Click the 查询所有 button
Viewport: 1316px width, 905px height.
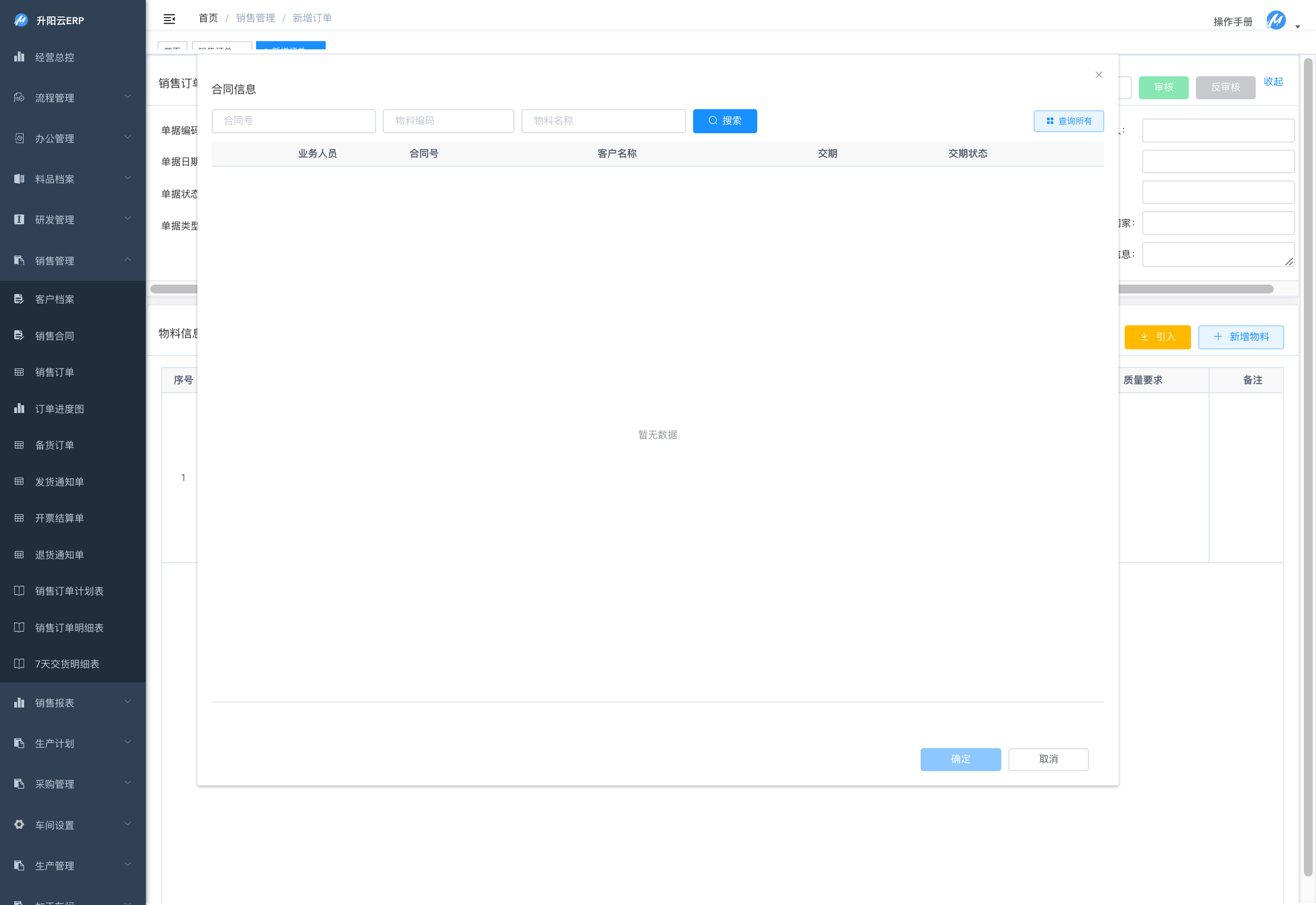[1068, 121]
